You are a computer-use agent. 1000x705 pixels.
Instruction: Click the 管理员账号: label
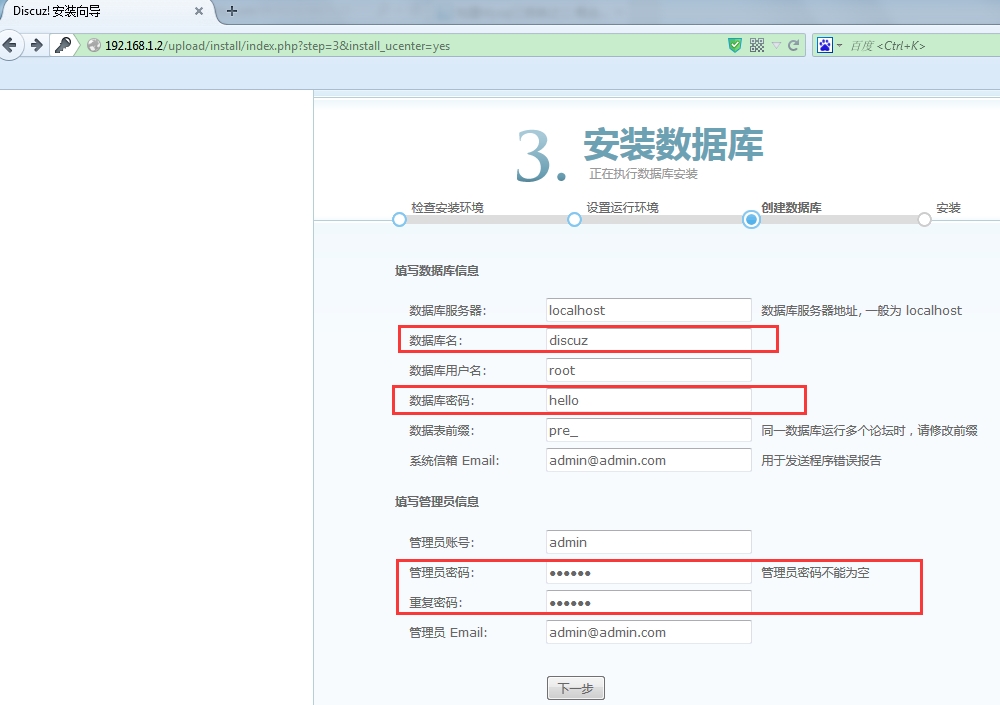pos(442,543)
